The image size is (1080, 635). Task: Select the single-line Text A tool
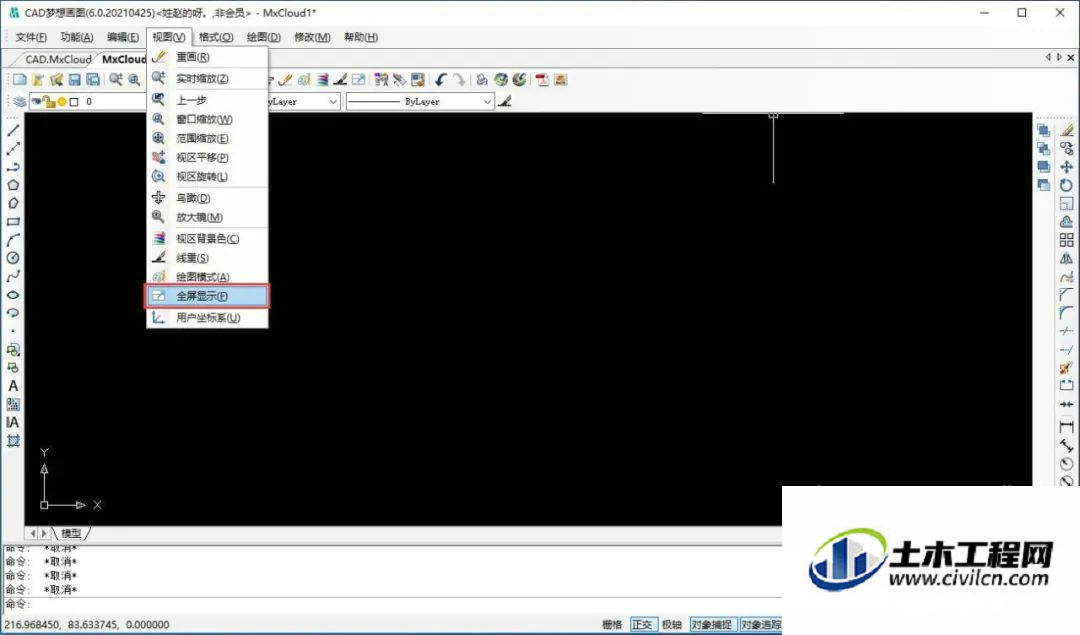[13, 386]
